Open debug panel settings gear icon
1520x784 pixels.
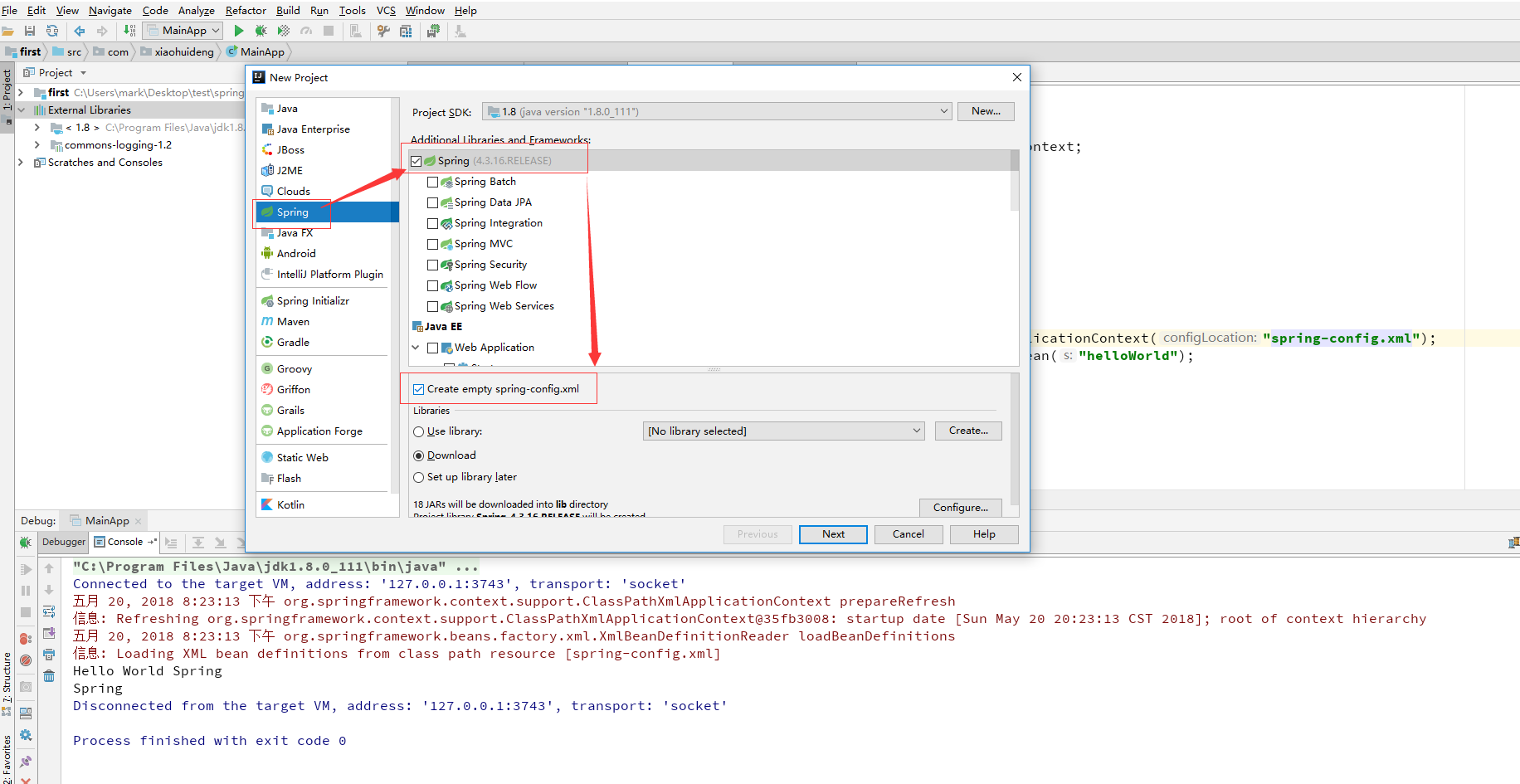[26, 735]
